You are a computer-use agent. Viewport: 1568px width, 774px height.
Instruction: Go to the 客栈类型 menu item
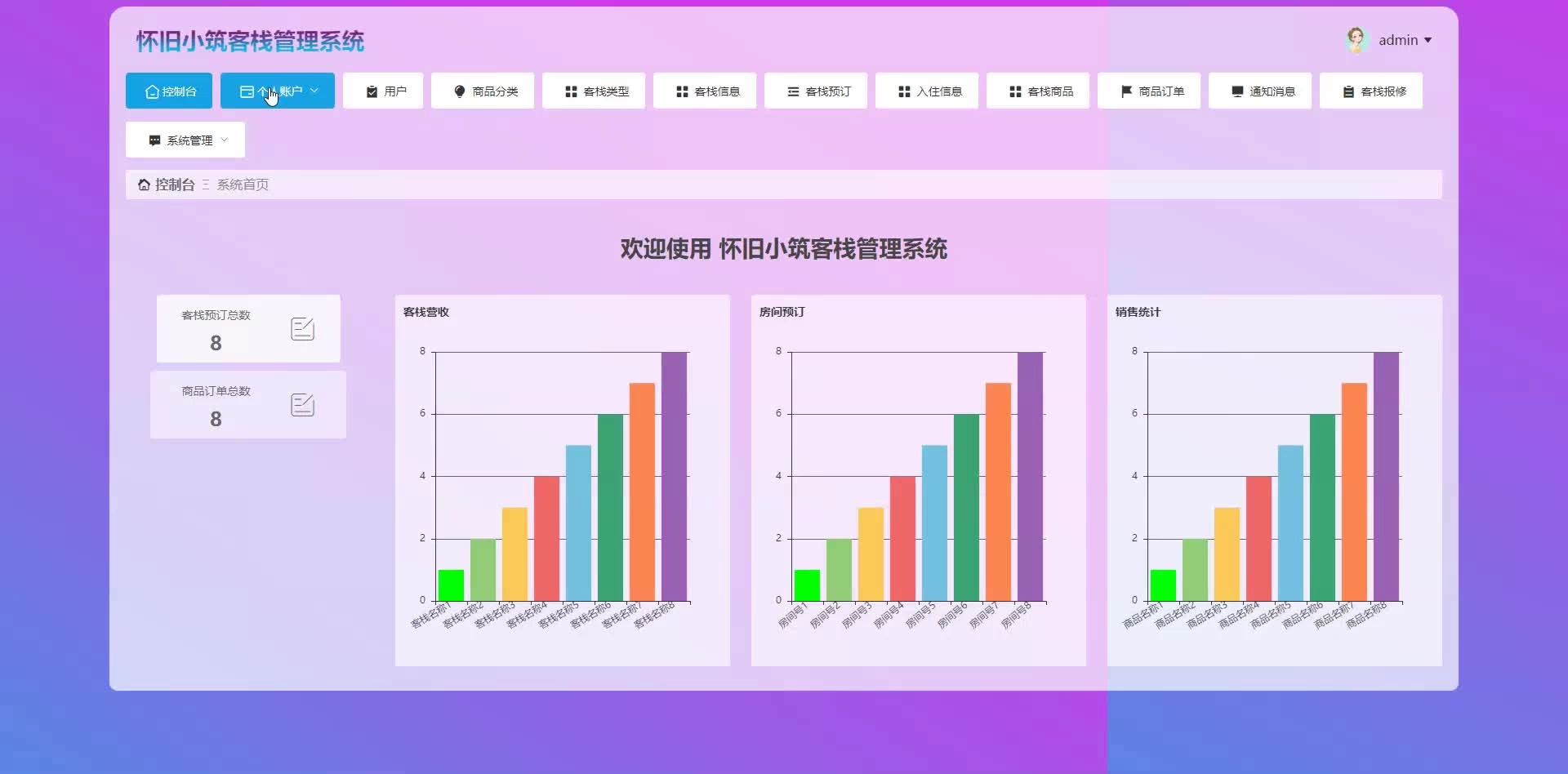click(594, 91)
